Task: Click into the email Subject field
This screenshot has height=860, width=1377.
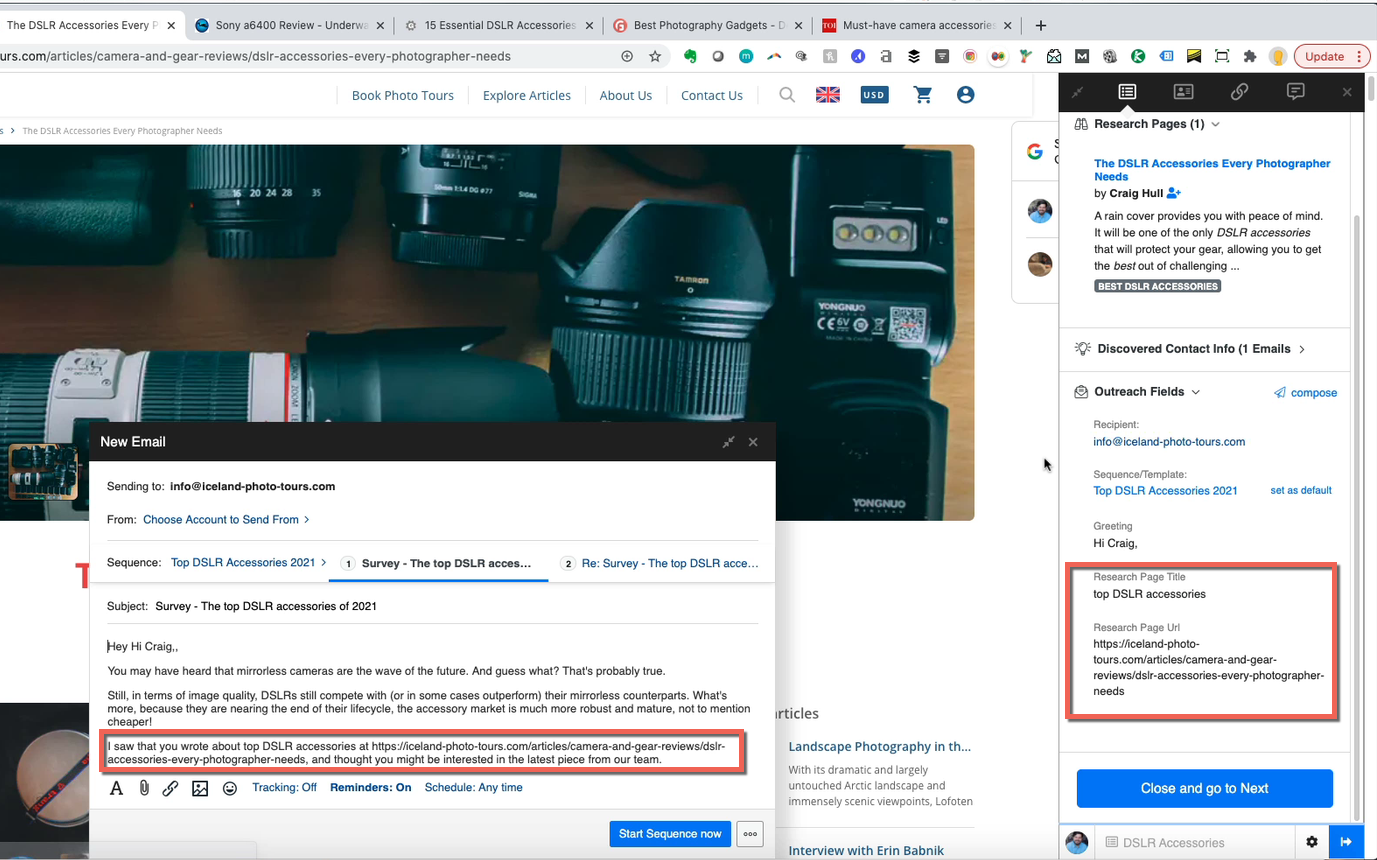Action: tap(450, 606)
